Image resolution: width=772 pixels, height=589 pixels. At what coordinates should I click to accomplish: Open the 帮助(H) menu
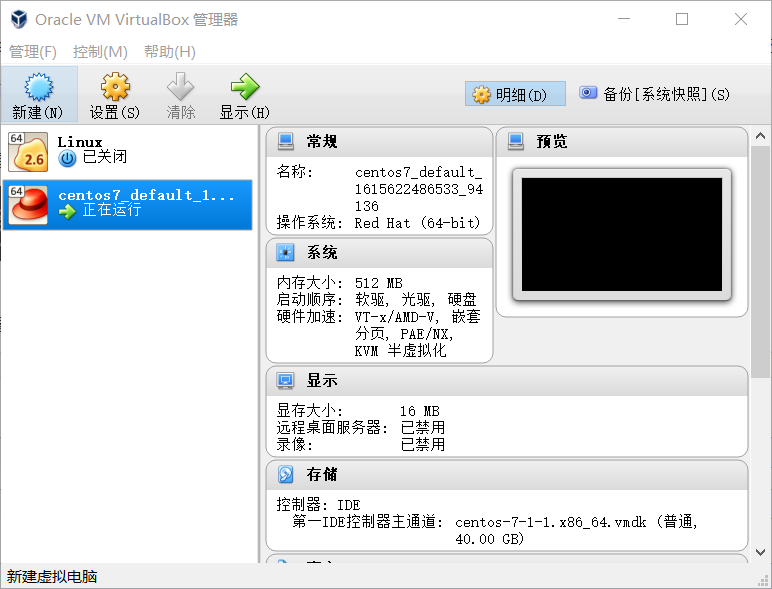click(170, 52)
